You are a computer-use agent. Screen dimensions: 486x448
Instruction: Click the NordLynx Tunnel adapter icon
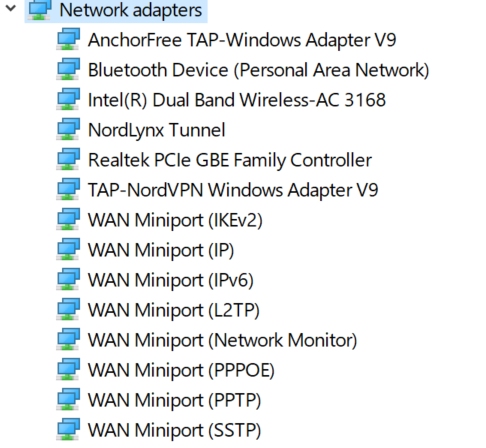[x=68, y=129]
